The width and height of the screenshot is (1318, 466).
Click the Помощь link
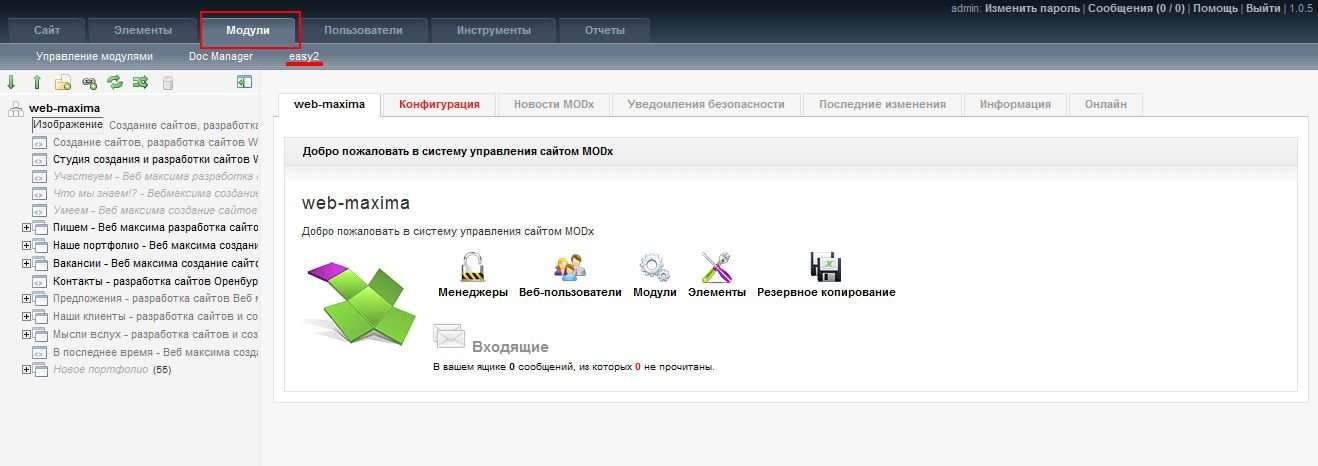1215,8
